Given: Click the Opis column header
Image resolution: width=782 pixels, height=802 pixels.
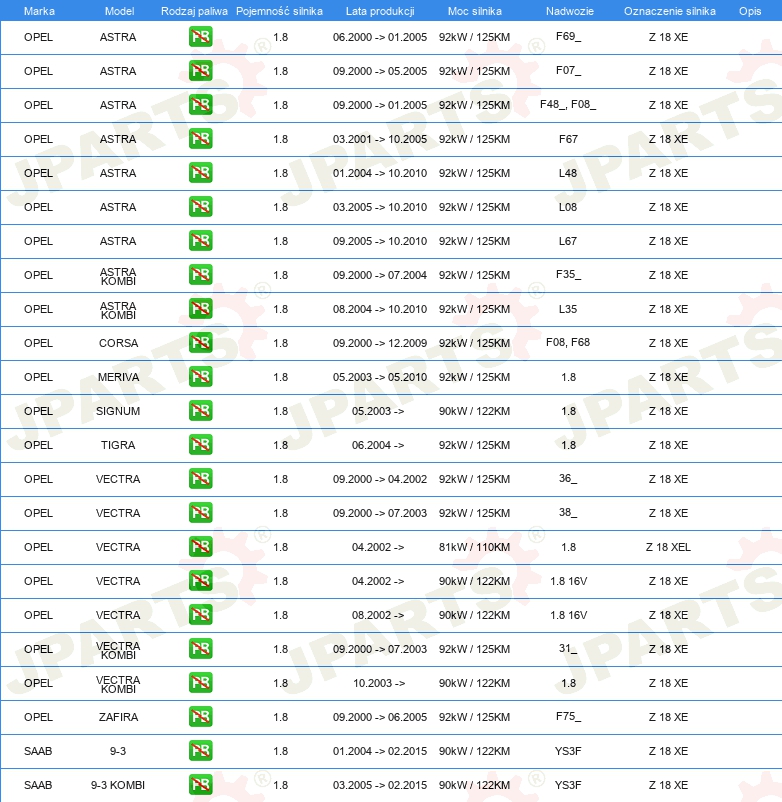Looking at the screenshot, I should tap(749, 11).
